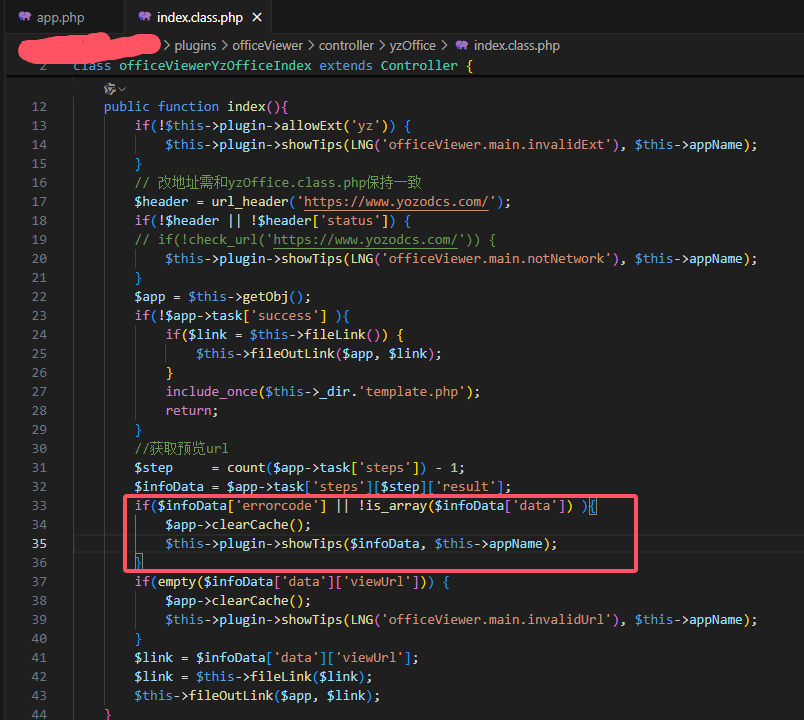Open the controller breadcrumb segment
Screen dimensions: 804x720
pyautogui.click(x=346, y=46)
